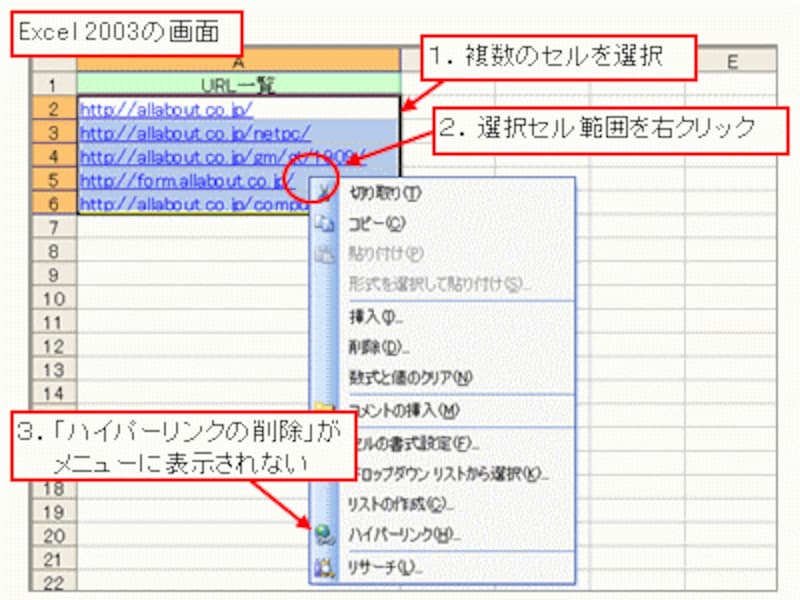Select column E header
Screen dimensions: 800x600
pos(731,61)
